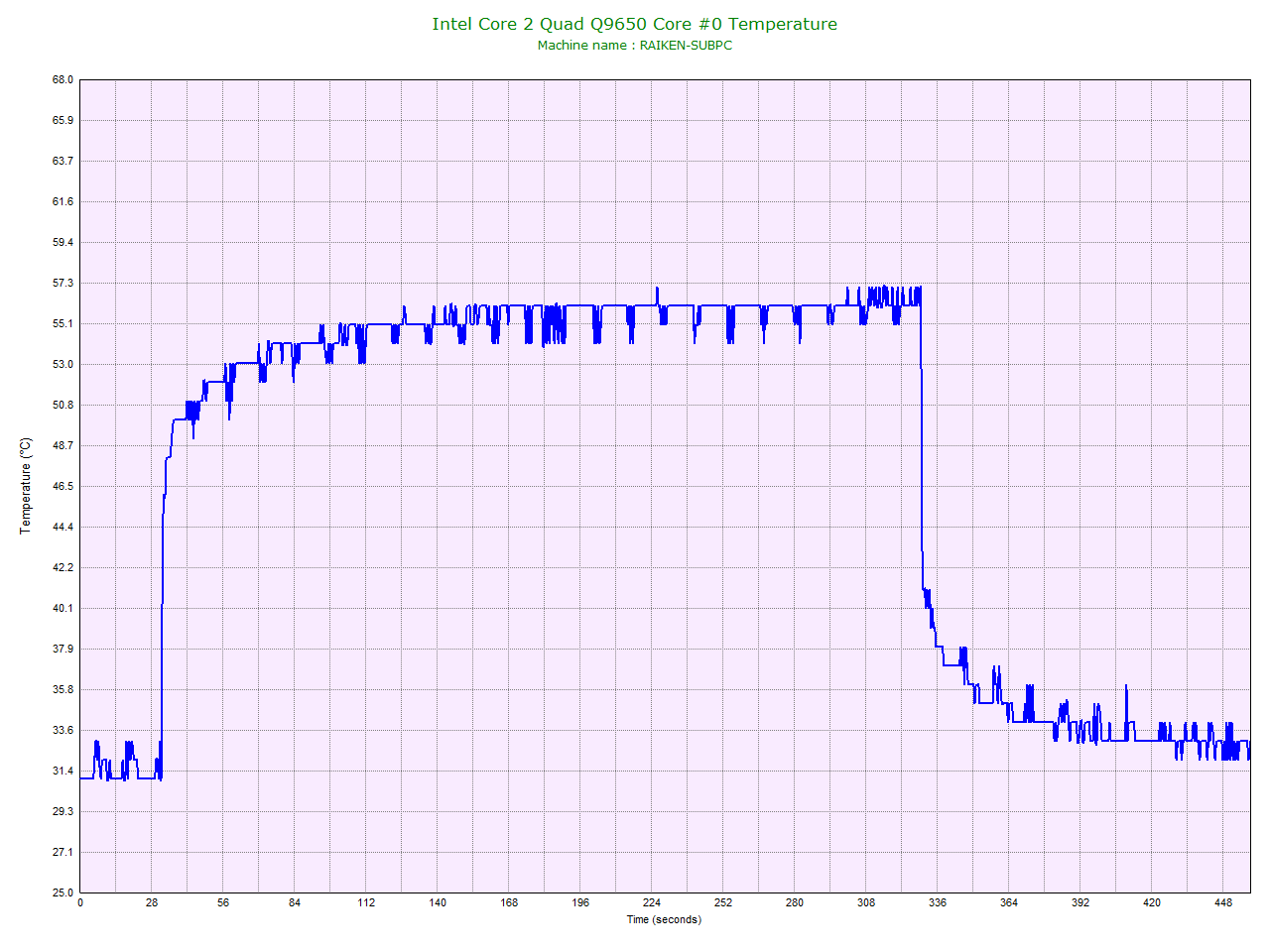1270x952 pixels.
Task: Click the 25.0 y-axis value
Action: (63, 892)
